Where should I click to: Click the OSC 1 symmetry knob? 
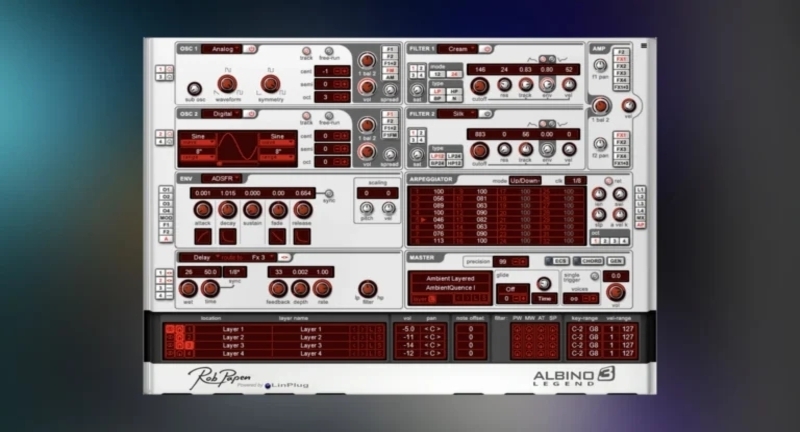coord(270,84)
